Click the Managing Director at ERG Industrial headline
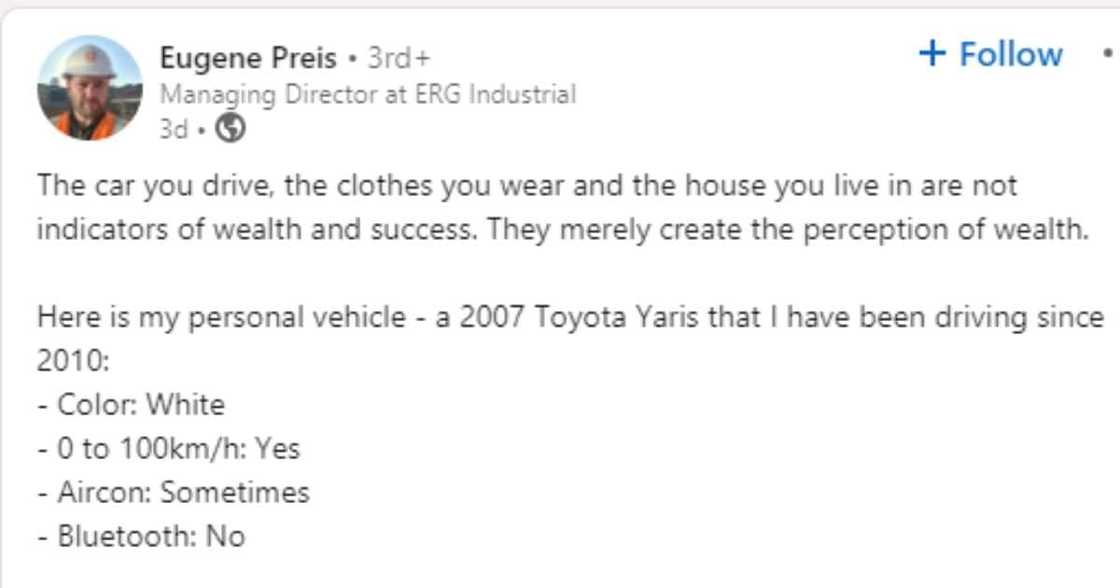The image size is (1120, 588). coord(367,95)
